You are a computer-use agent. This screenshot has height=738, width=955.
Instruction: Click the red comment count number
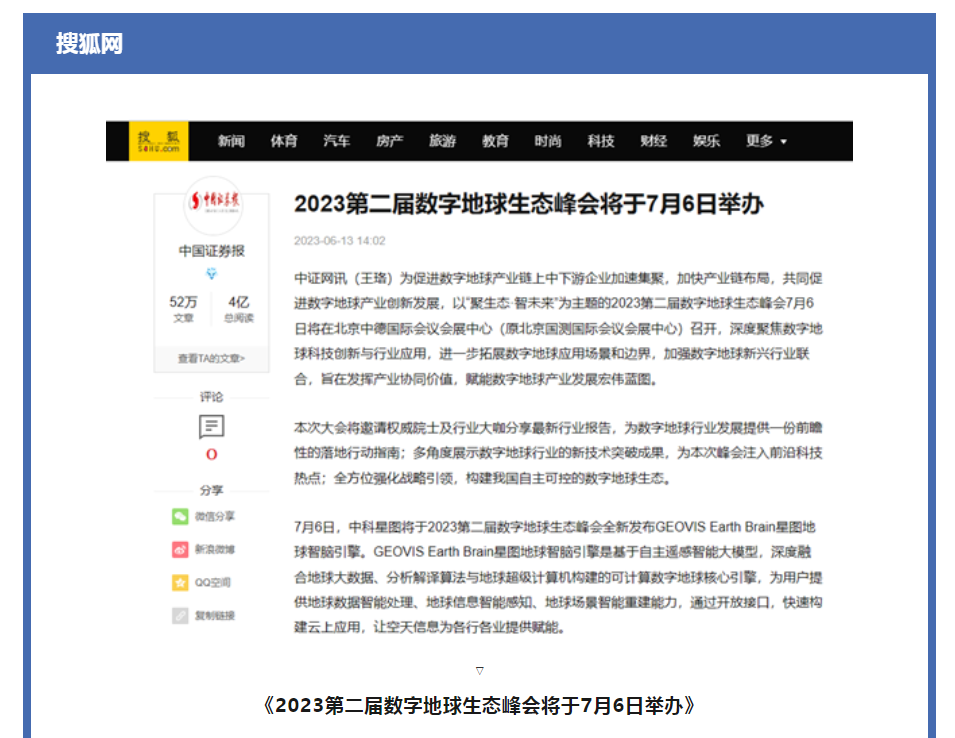point(211,454)
